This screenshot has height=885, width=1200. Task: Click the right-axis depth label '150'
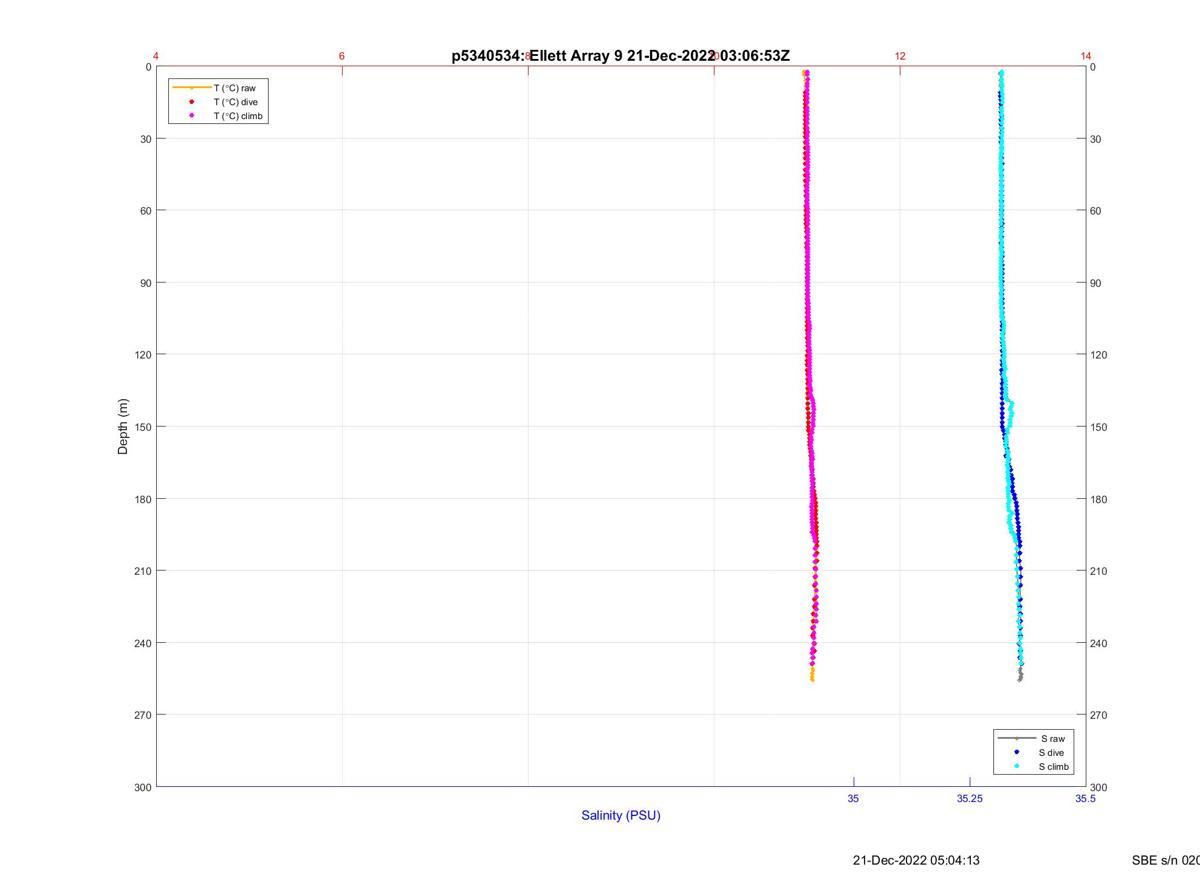(1099, 427)
